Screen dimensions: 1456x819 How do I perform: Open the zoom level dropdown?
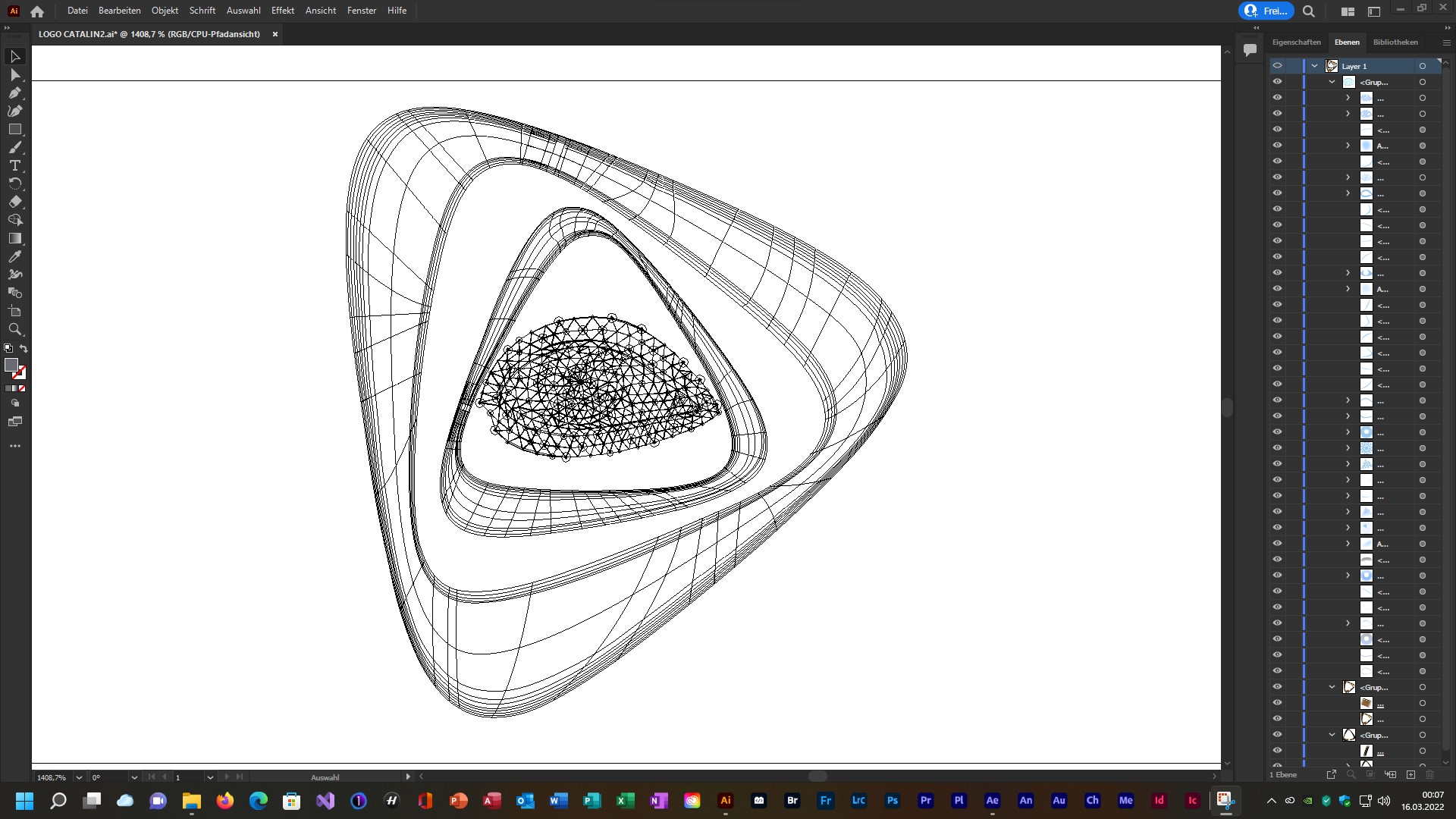point(79,777)
